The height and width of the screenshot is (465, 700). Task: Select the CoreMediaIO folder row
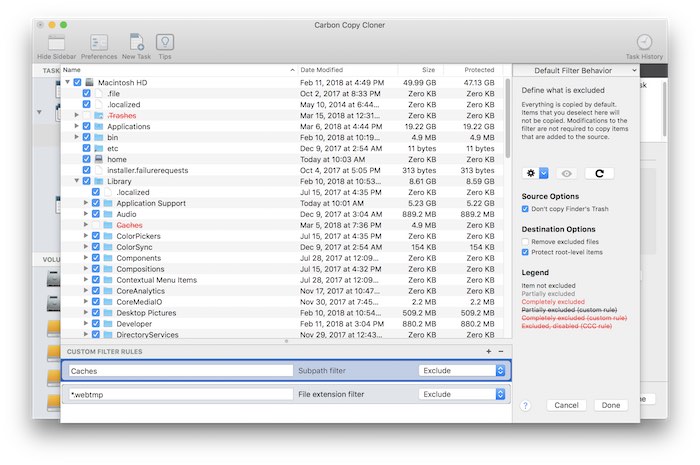(282, 302)
